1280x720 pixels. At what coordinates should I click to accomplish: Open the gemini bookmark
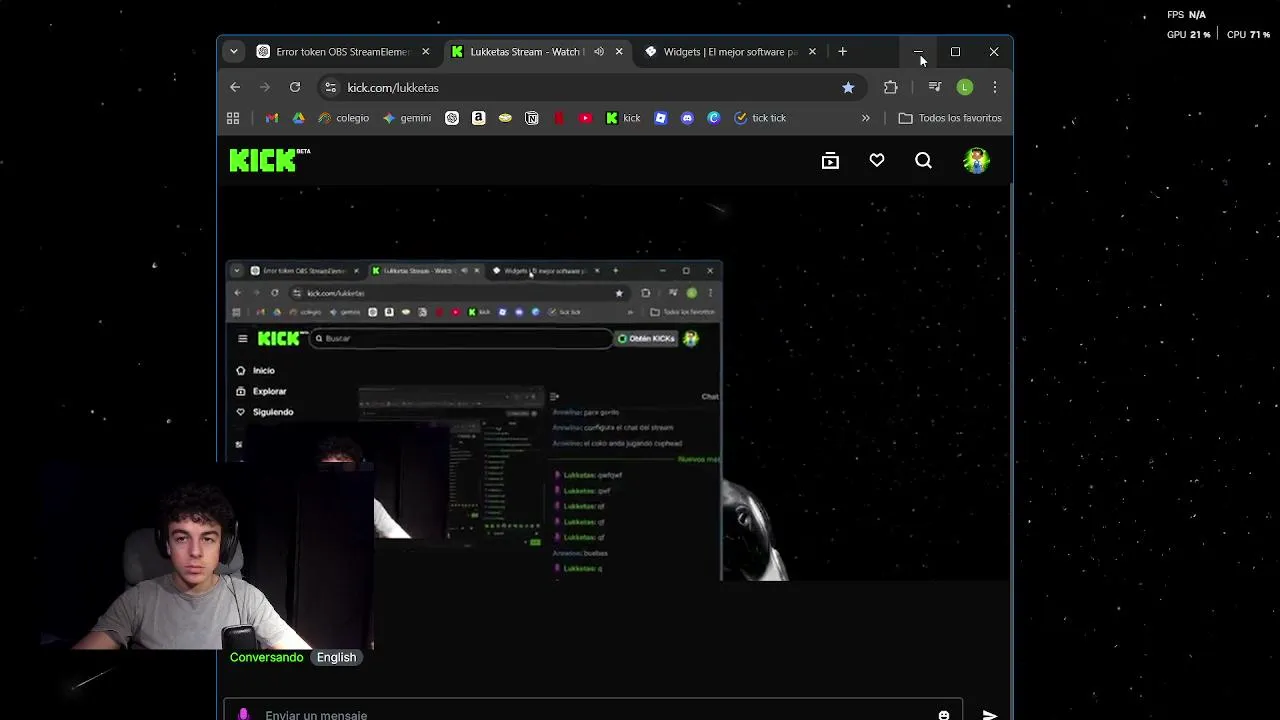pyautogui.click(x=407, y=118)
